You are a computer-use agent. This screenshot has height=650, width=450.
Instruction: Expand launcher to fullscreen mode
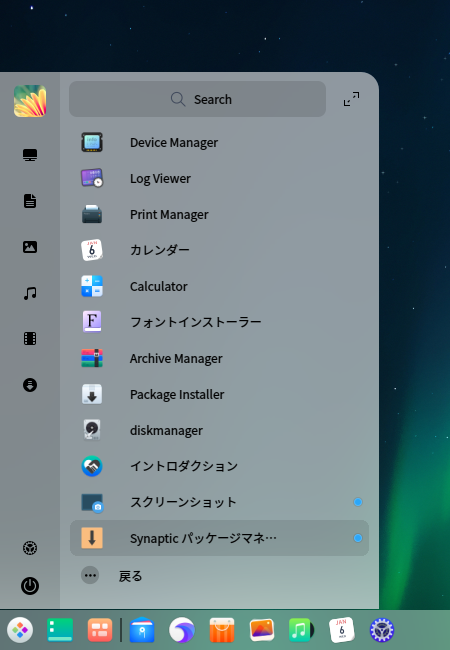point(351,99)
